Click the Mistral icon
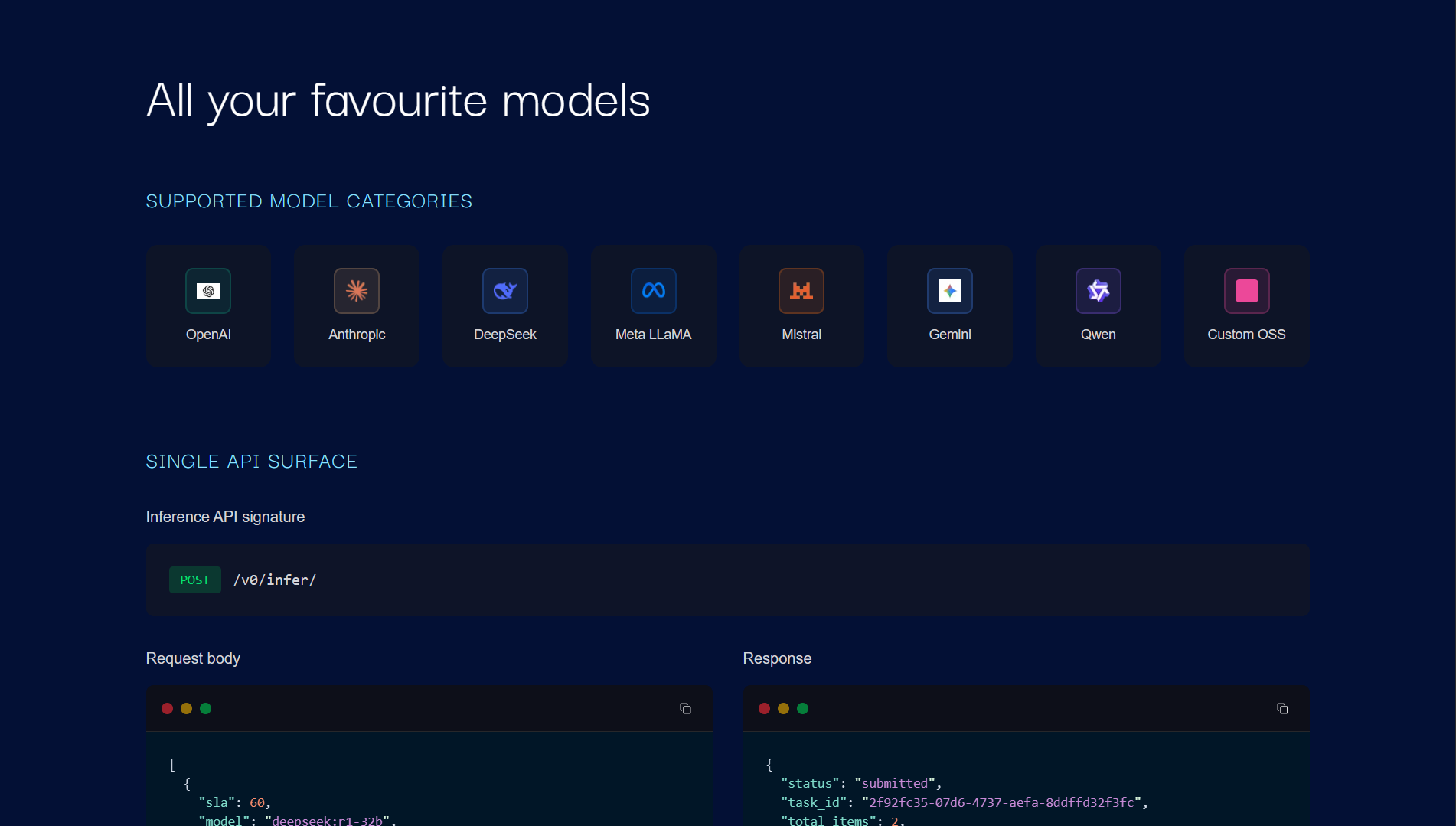Screen dimensions: 1456x826 tap(801, 291)
